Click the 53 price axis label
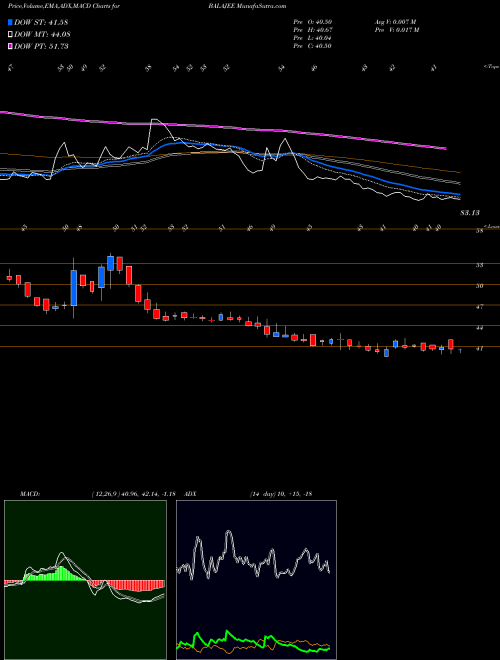Screen dimensions: 500x660 479,265
